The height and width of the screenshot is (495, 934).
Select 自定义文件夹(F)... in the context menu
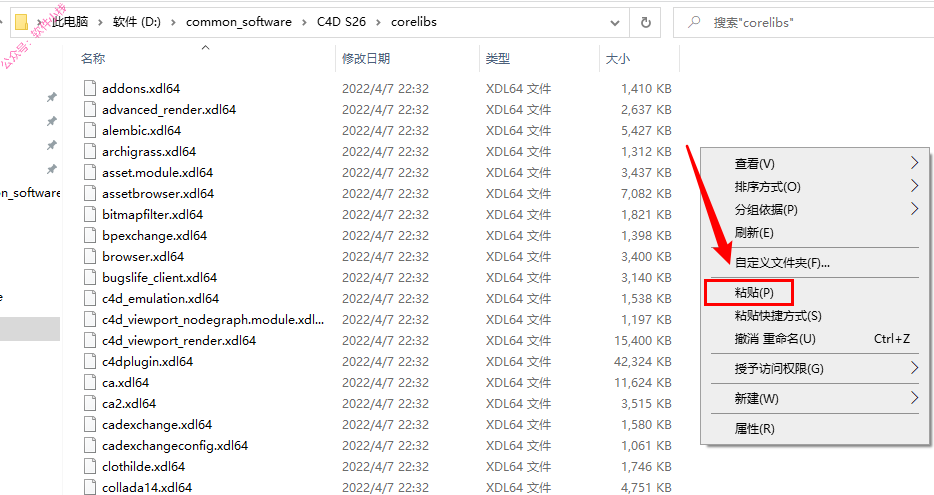[x=782, y=263]
